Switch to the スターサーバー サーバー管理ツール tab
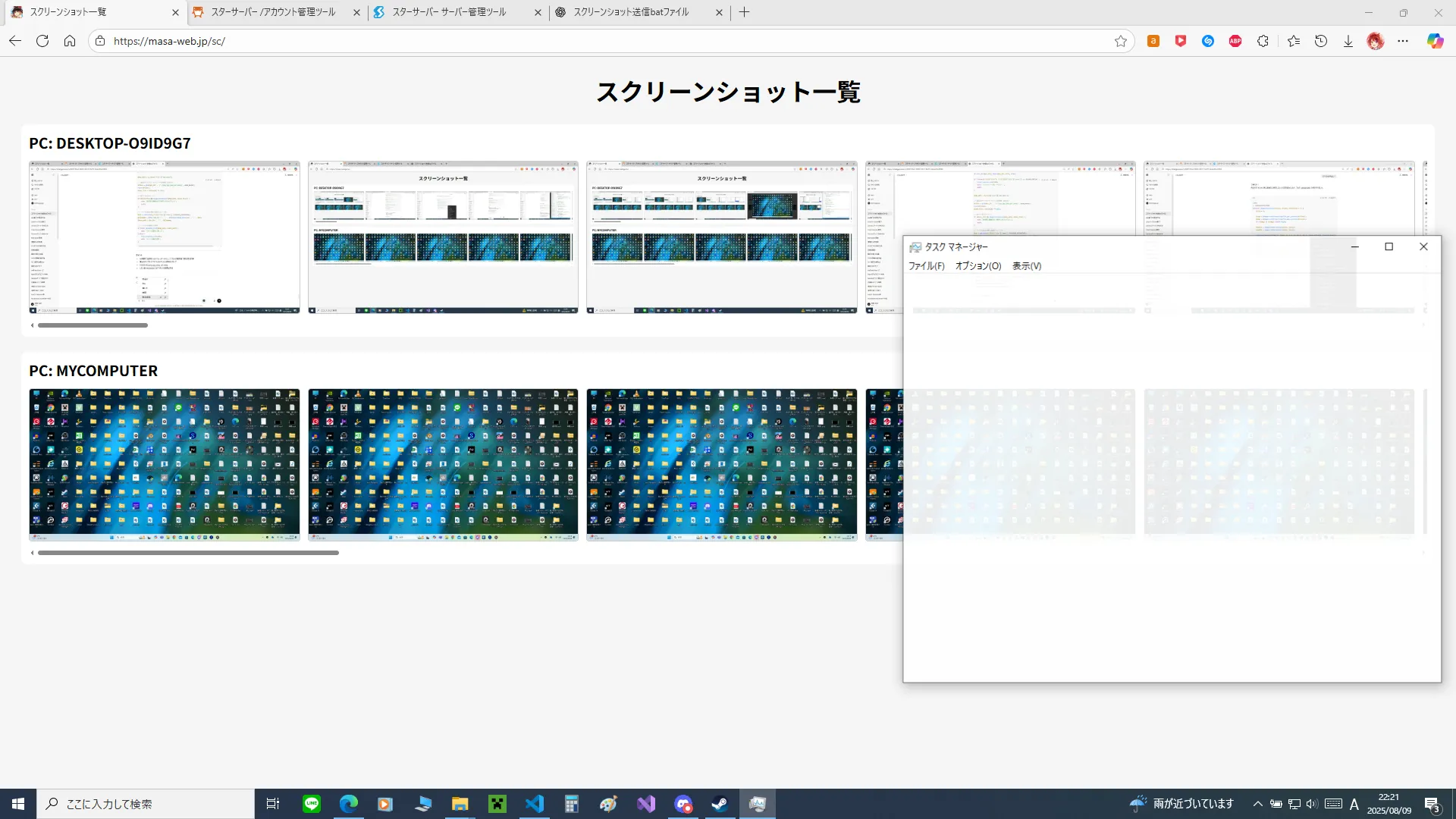The image size is (1456, 819). [449, 12]
